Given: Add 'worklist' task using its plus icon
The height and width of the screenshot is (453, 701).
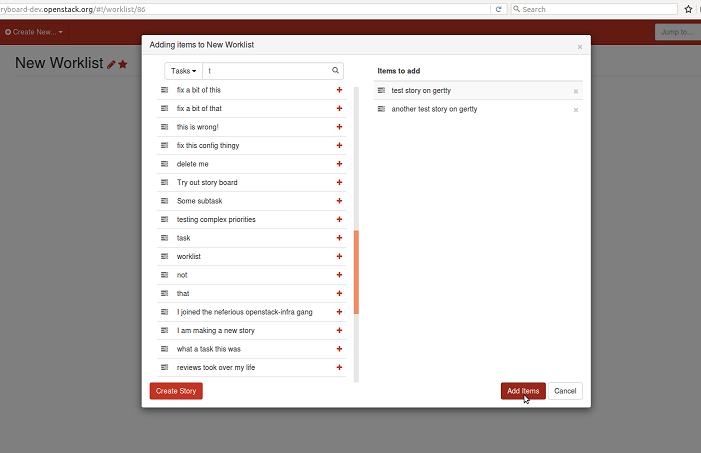Looking at the screenshot, I should (x=339, y=256).
